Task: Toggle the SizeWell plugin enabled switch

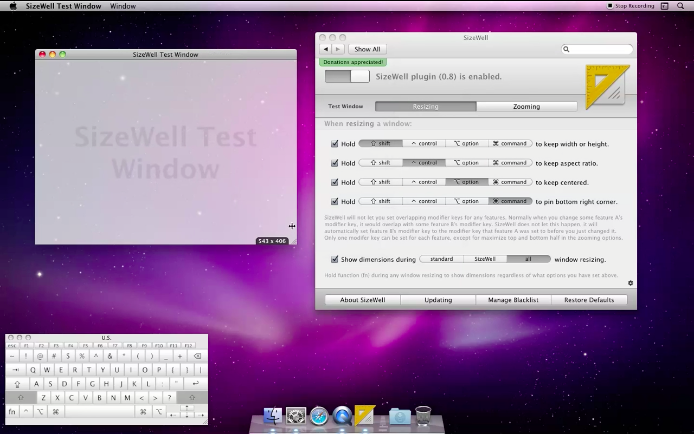Action: coord(347,76)
